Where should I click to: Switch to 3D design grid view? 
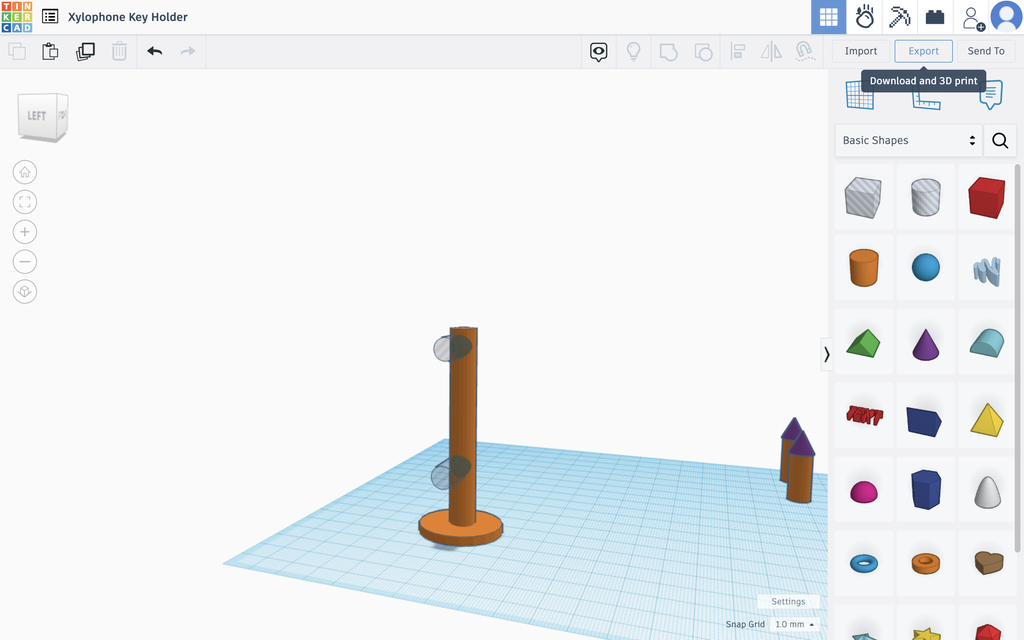point(829,17)
